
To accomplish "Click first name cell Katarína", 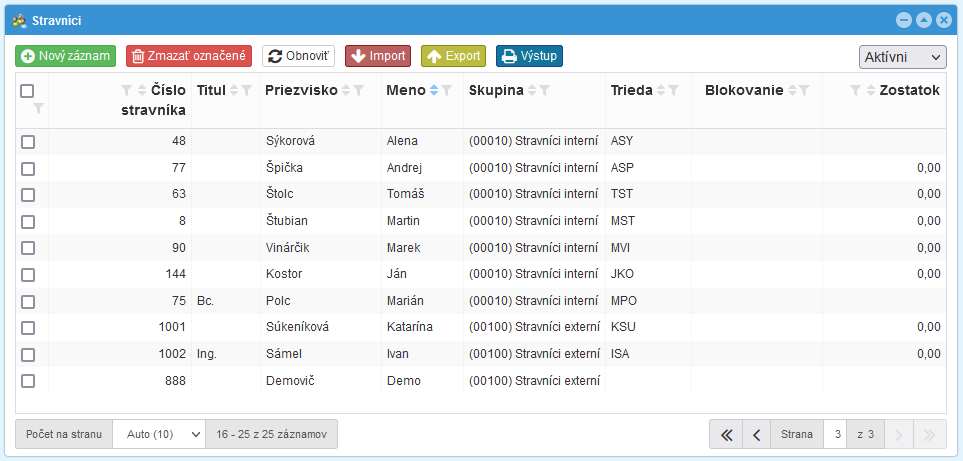I will point(410,327).
